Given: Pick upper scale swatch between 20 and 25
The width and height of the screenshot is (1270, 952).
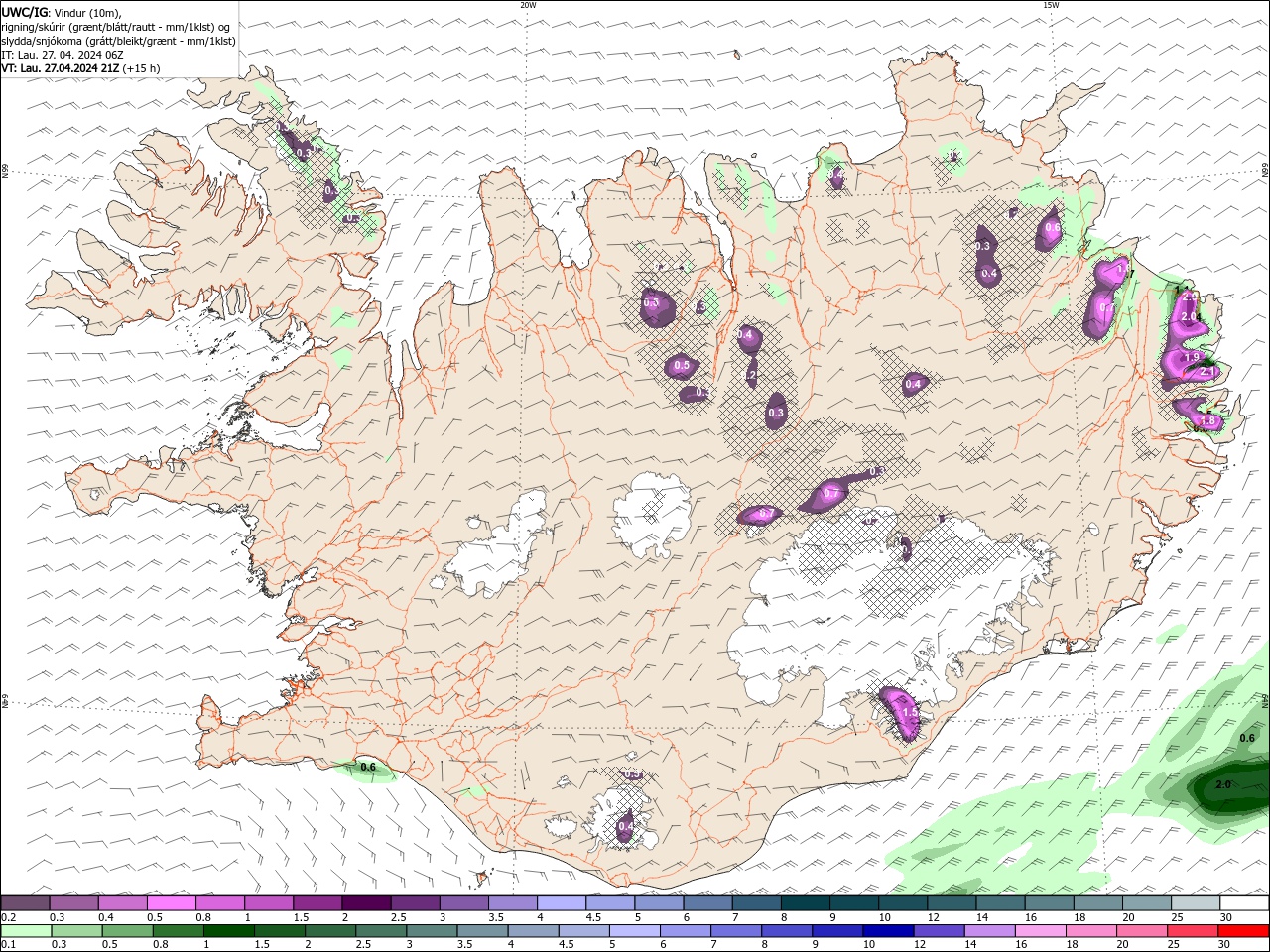Looking at the screenshot, I should point(1147,903).
